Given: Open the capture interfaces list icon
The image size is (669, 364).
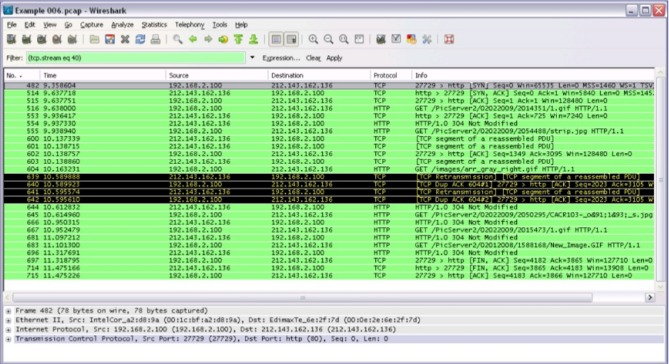Looking at the screenshot, I should 12,39.
